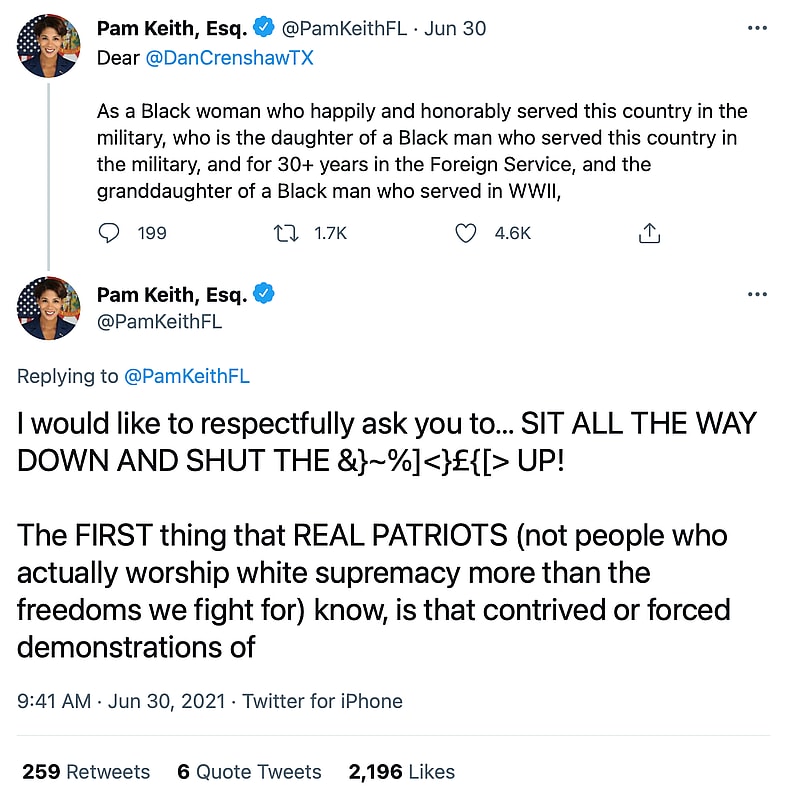
Task: Click the first tweet's profile picture
Action: pyautogui.click(x=48, y=46)
